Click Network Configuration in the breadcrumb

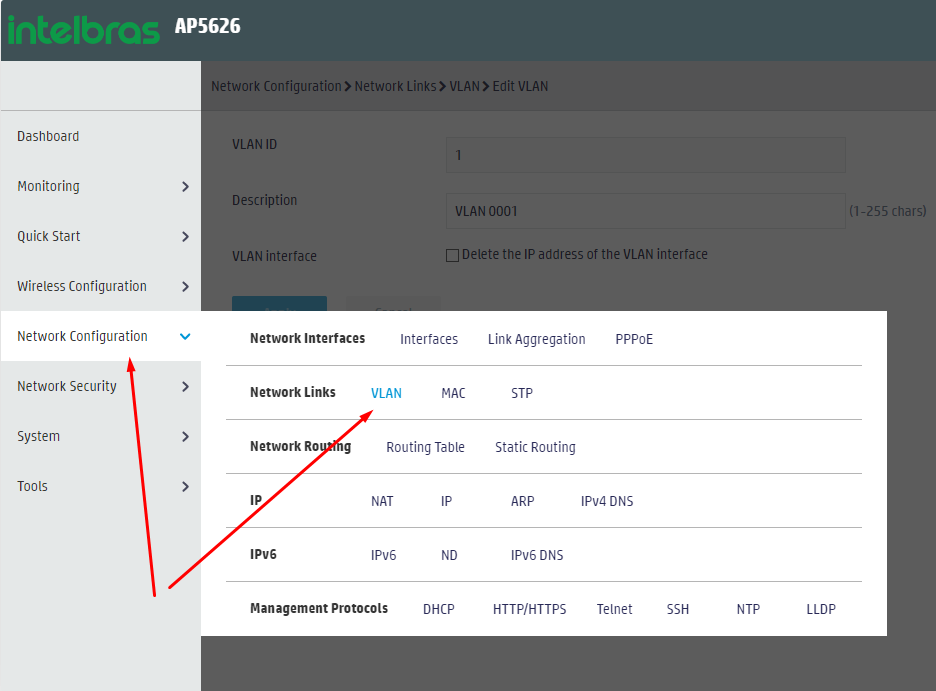pos(276,87)
